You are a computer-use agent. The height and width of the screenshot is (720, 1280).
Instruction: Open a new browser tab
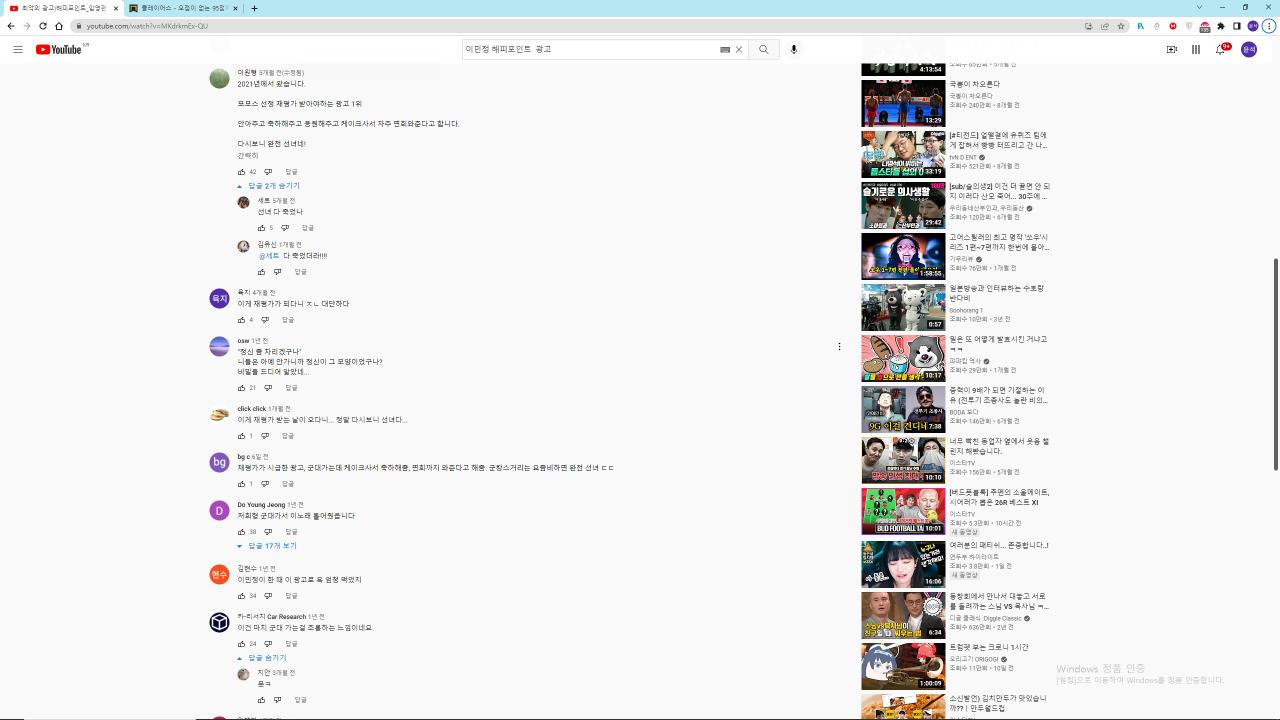click(254, 8)
